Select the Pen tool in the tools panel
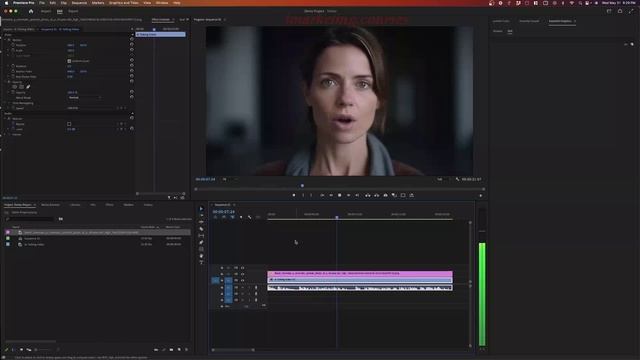640x360 pixels. pyautogui.click(x=201, y=242)
